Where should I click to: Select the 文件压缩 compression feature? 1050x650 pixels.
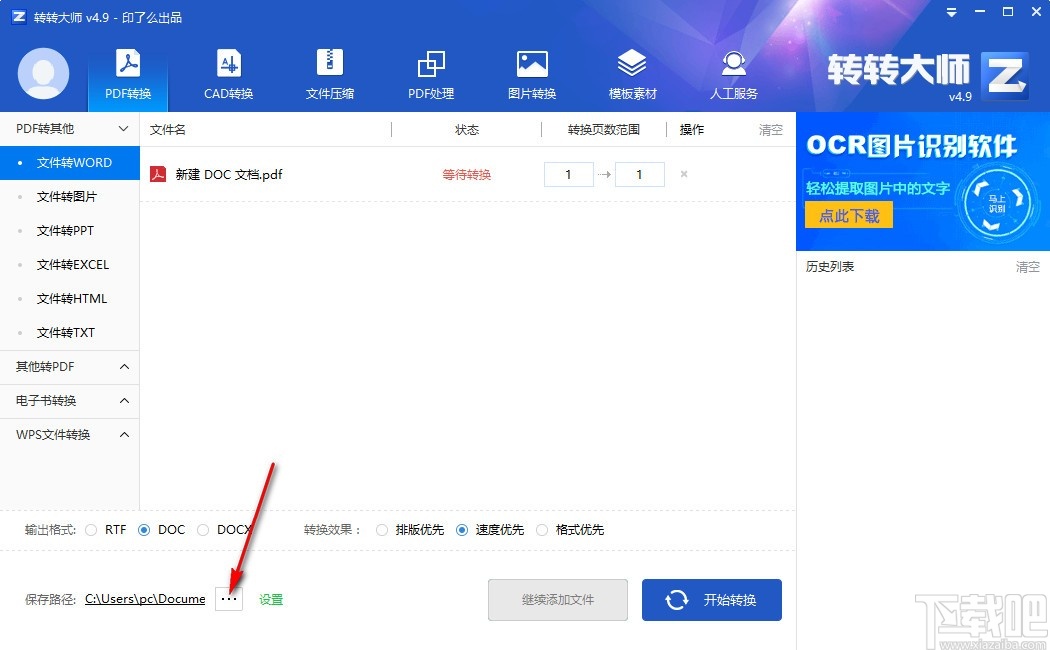(329, 75)
